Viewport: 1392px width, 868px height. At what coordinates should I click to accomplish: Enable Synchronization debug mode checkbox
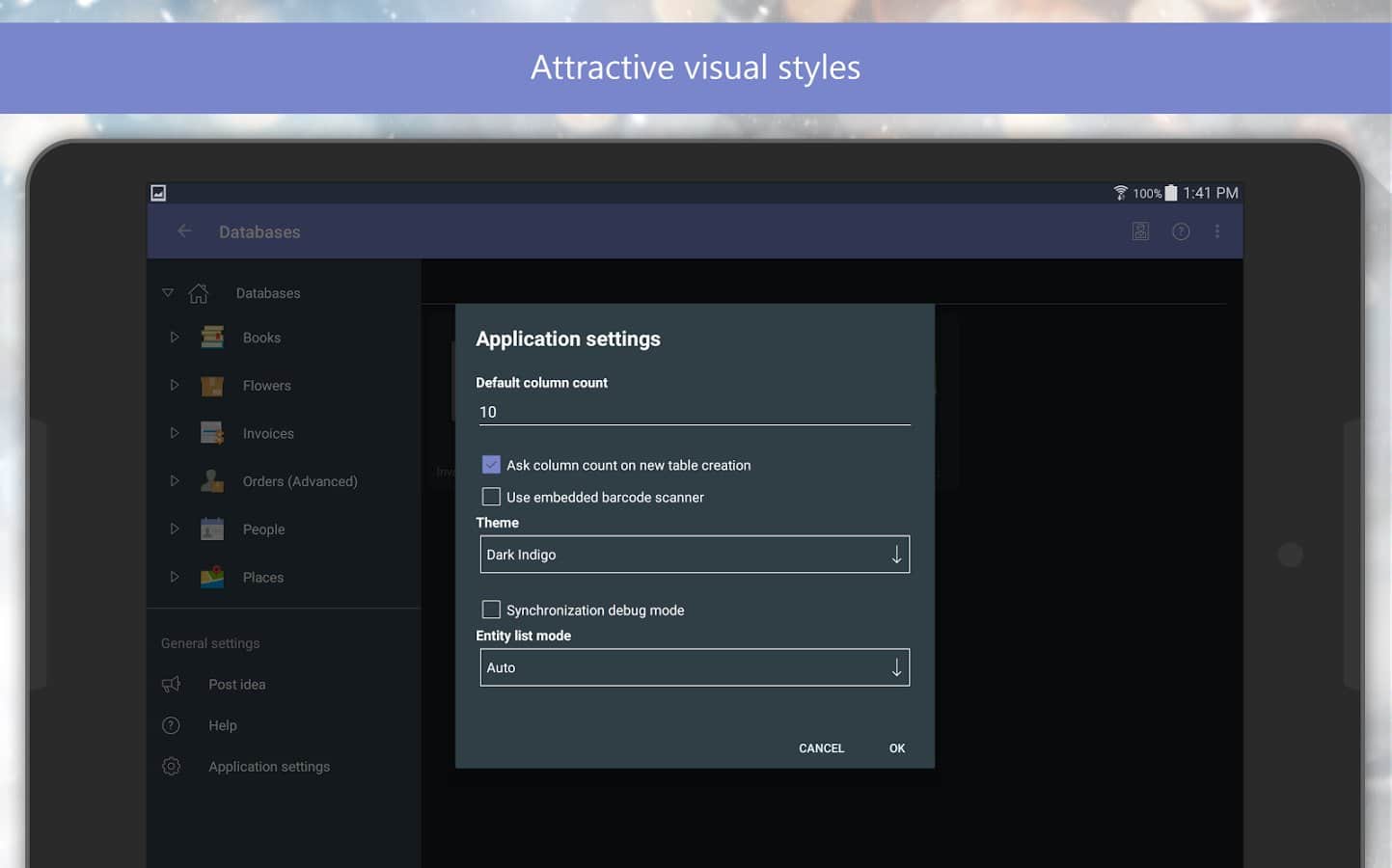[491, 610]
